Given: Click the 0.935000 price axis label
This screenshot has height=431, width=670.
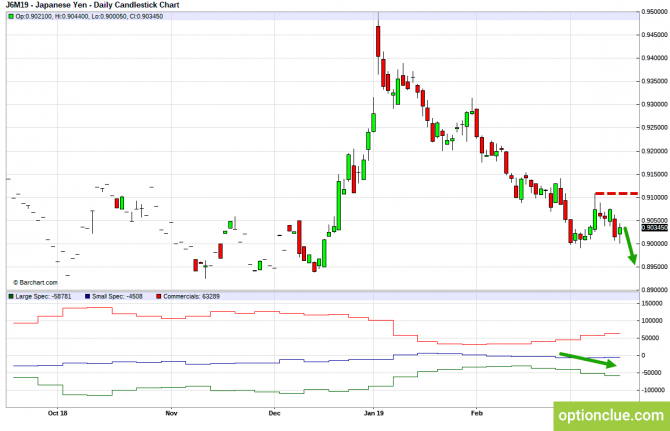Looking at the screenshot, I should [654, 81].
